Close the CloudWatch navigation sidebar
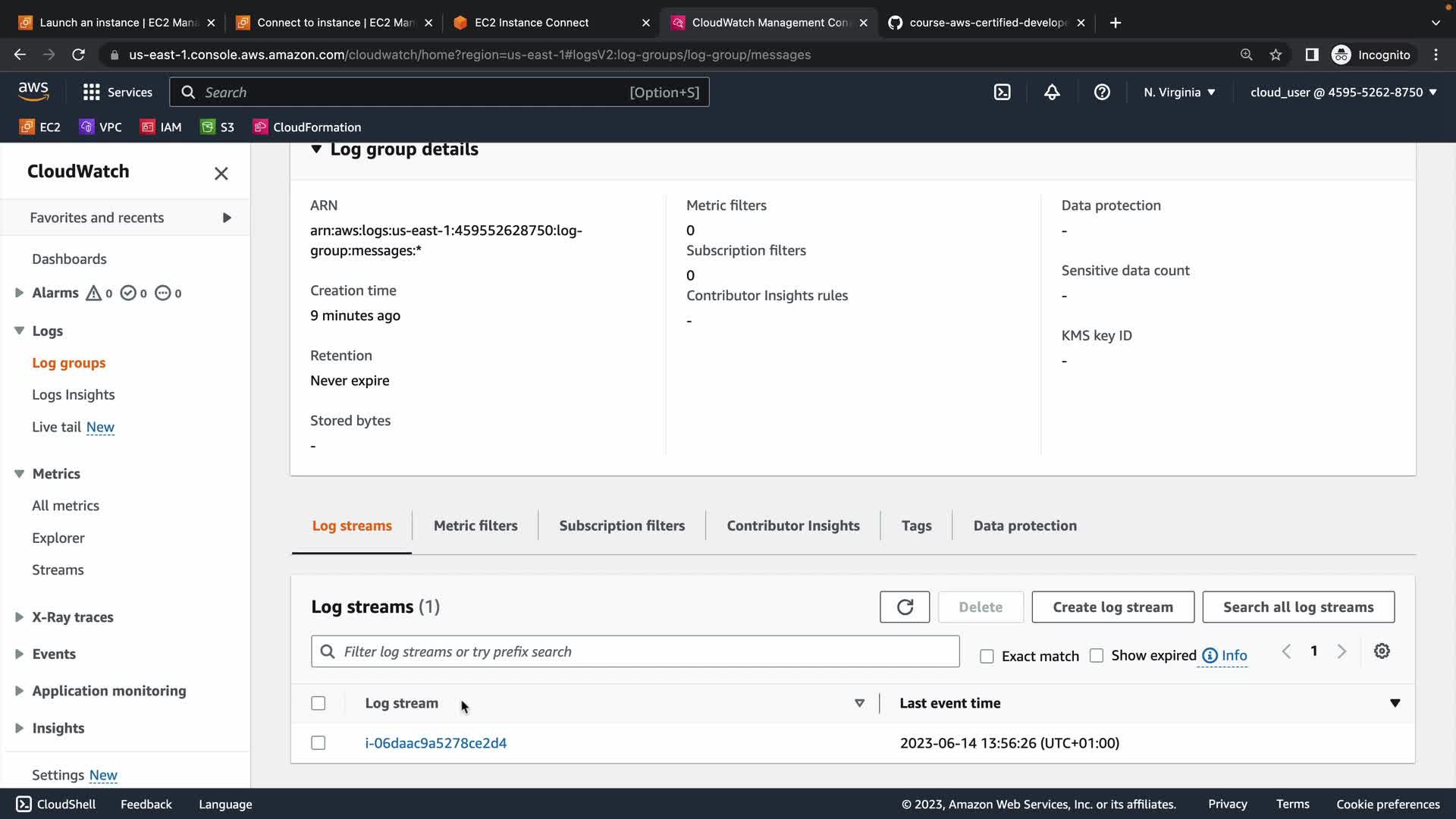1456x819 pixels. click(221, 174)
